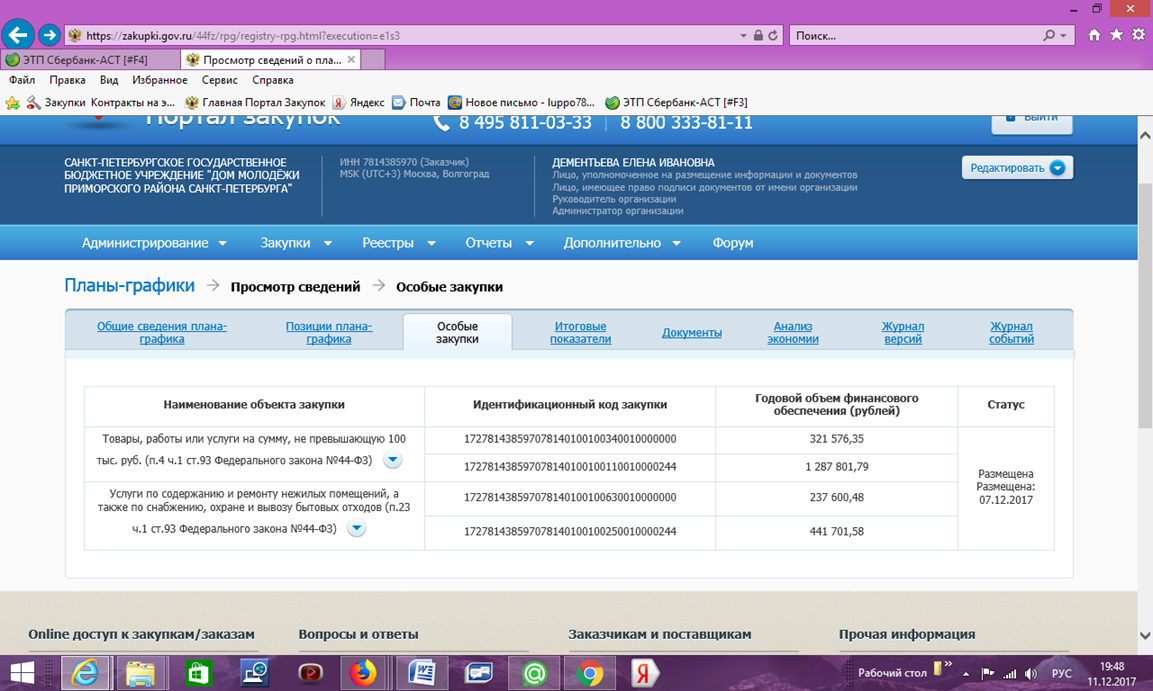Open the browser settings gear icon
1153x691 pixels.
click(x=1137, y=35)
